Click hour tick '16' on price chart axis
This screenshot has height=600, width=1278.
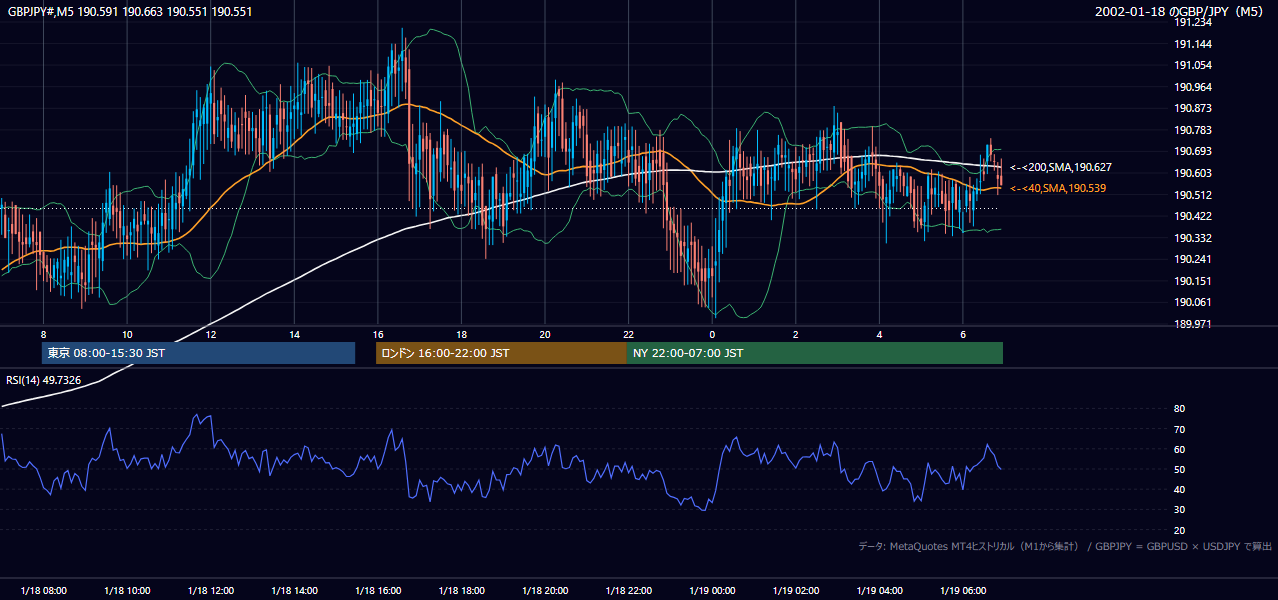(378, 334)
